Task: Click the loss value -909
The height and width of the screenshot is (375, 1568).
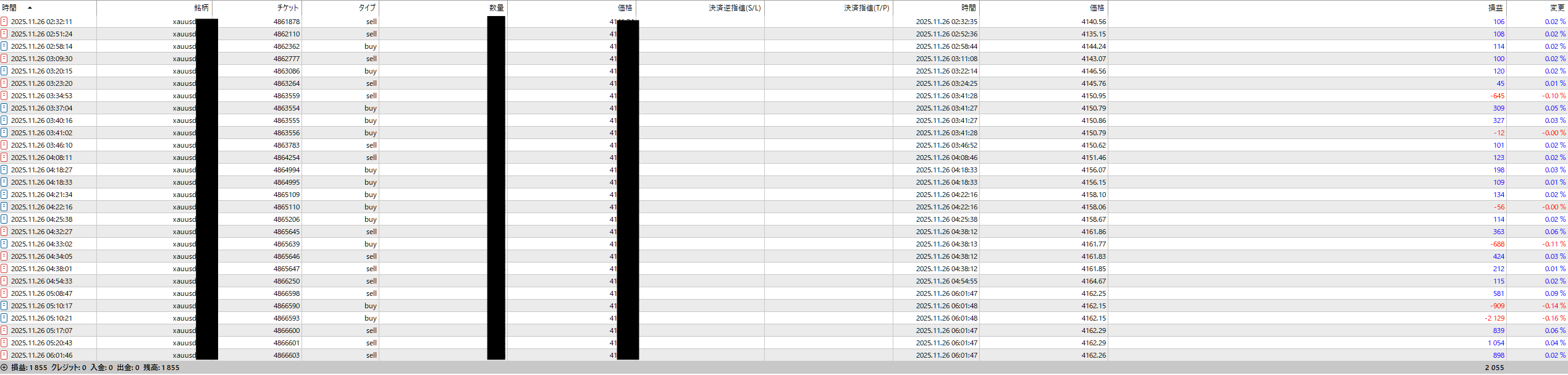Action: tap(1498, 306)
